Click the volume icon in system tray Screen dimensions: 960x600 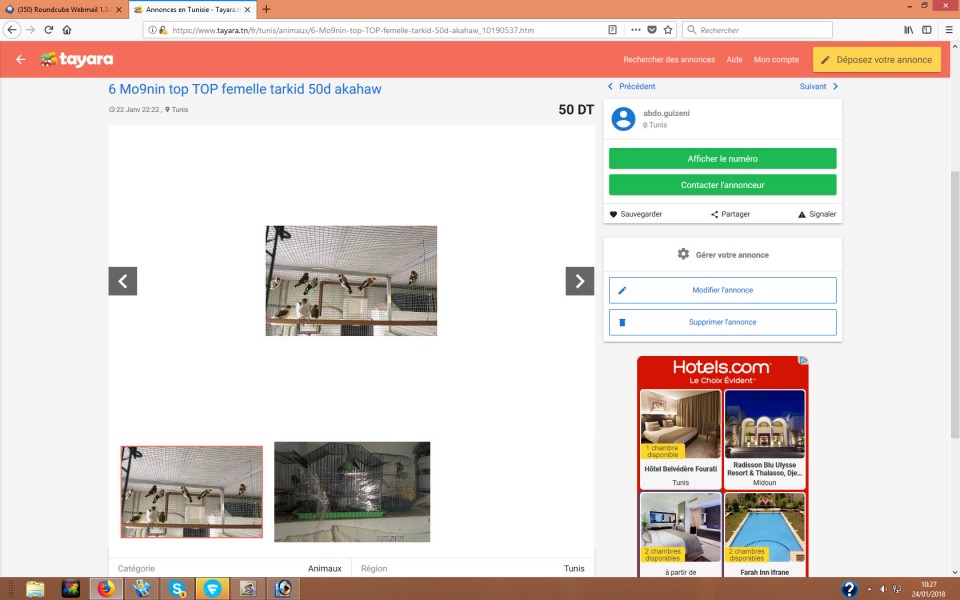pyautogui.click(x=883, y=589)
